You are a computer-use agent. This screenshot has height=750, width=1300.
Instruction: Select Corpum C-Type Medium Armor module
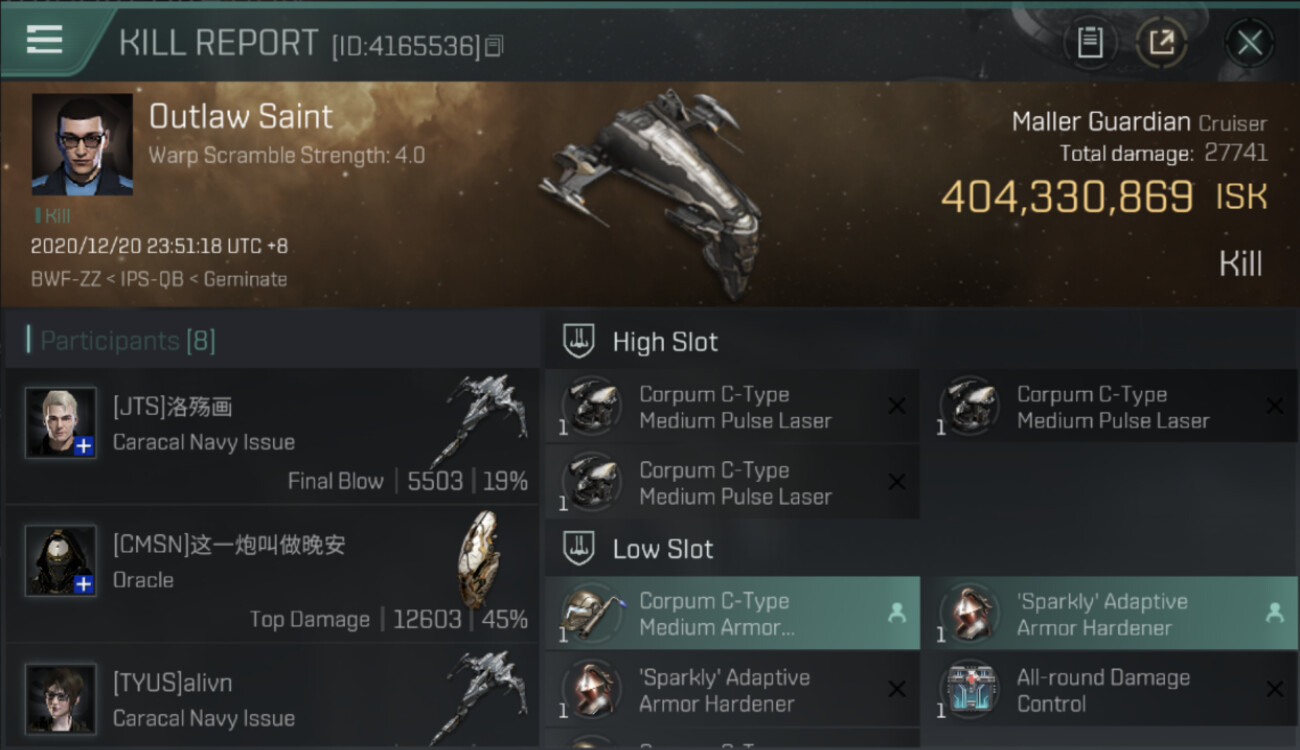point(732,614)
